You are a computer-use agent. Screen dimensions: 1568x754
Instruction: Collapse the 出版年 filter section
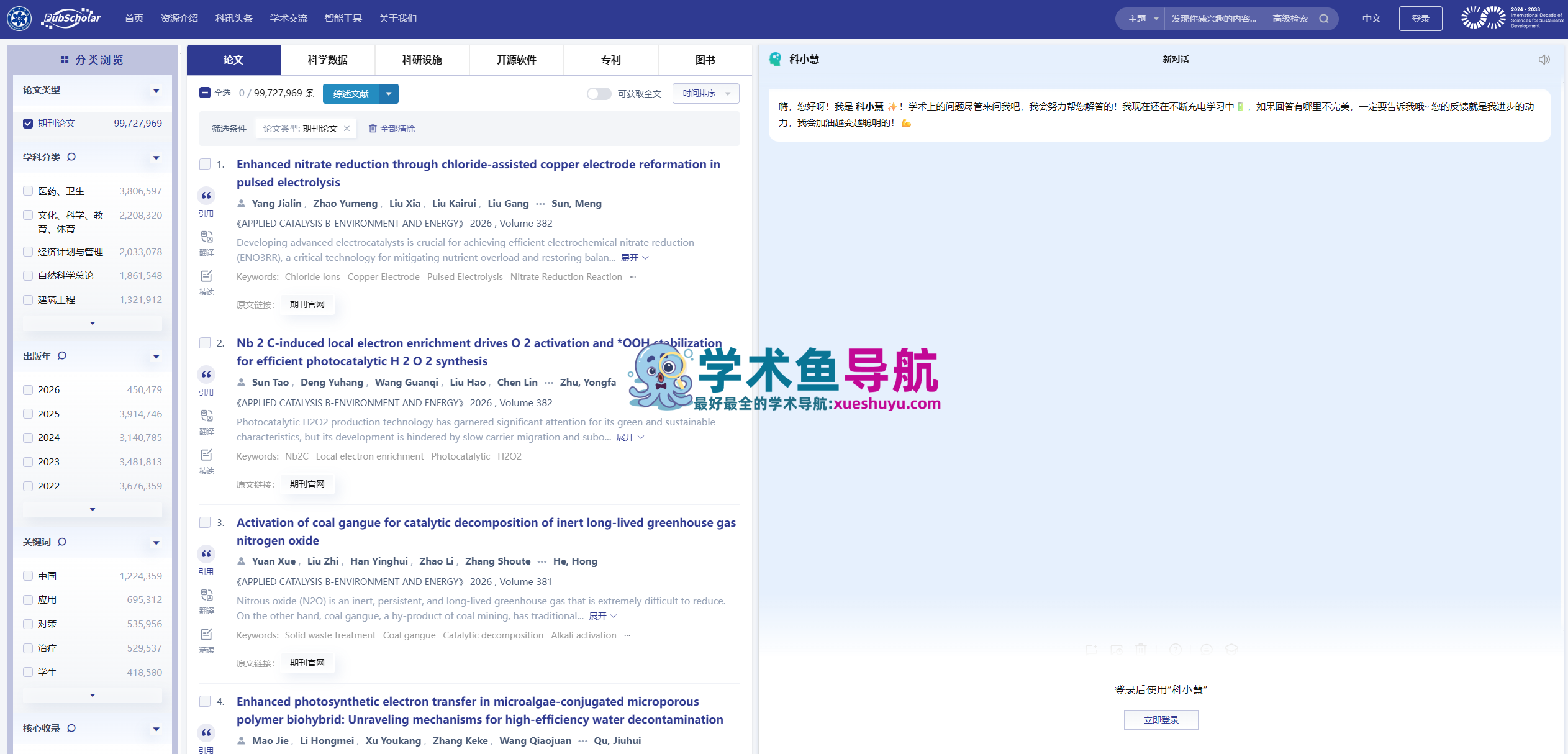tap(156, 357)
